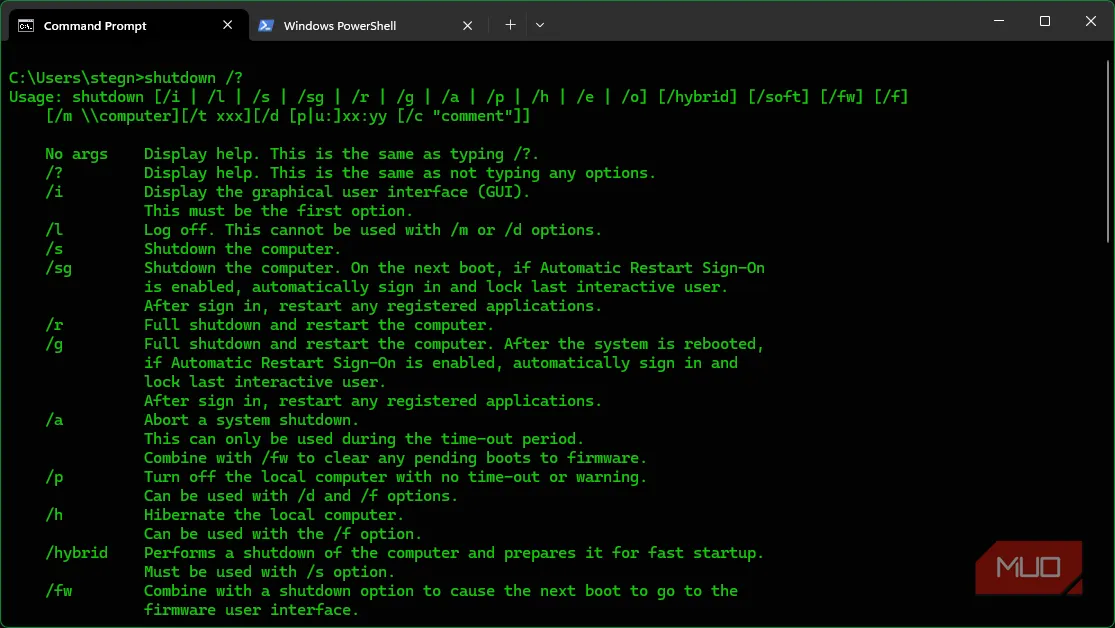Click the MUO logo watermark
Screen dimensions: 1115x628
click(1028, 567)
